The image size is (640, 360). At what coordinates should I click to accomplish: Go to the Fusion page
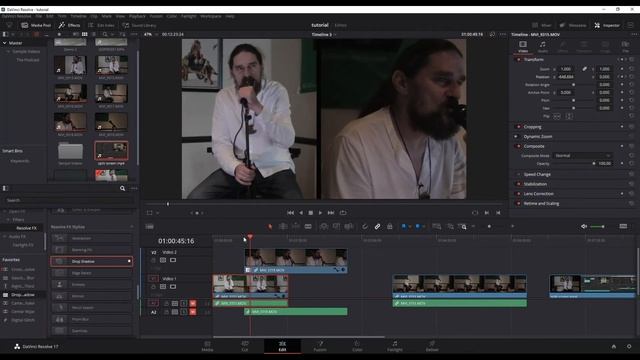click(320, 346)
